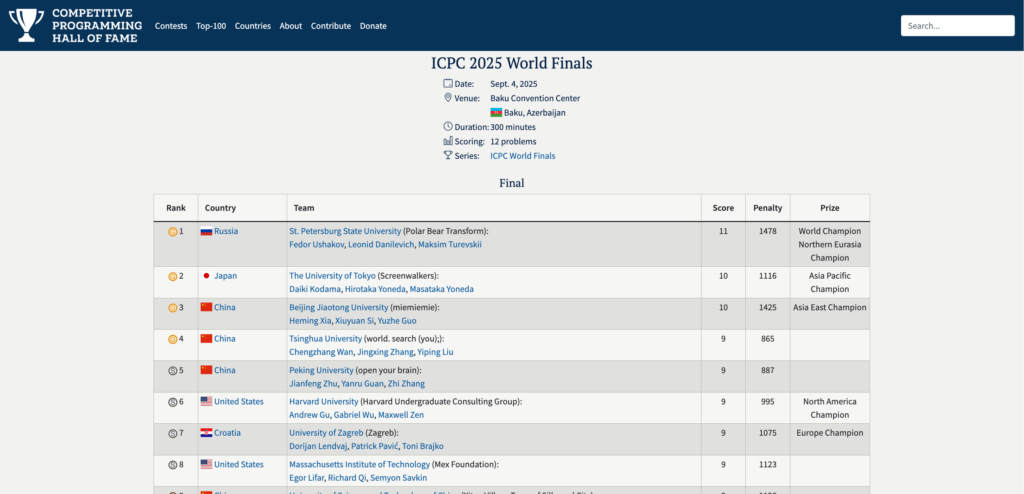Open Peking University link
The height and width of the screenshot is (494, 1024).
coord(321,370)
